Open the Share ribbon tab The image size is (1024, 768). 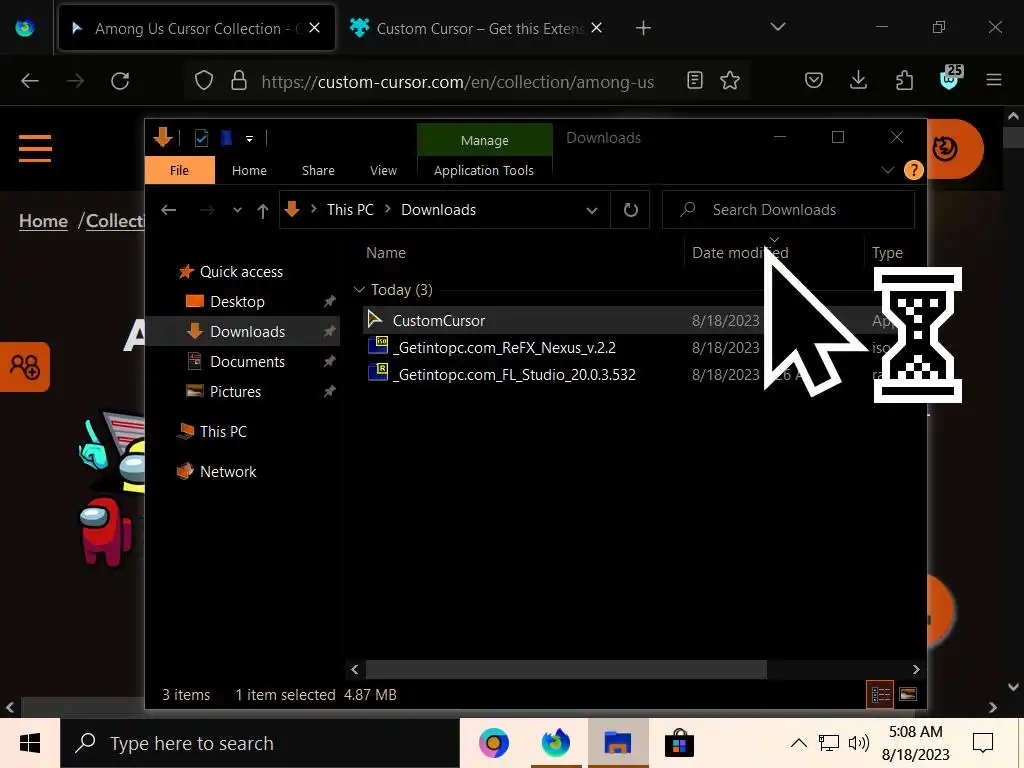(318, 170)
